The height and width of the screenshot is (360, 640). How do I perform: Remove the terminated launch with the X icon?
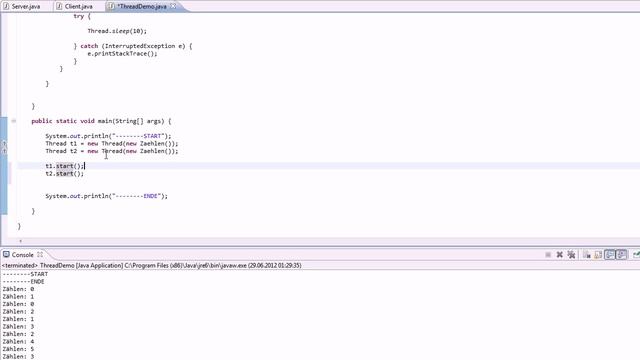coord(560,255)
